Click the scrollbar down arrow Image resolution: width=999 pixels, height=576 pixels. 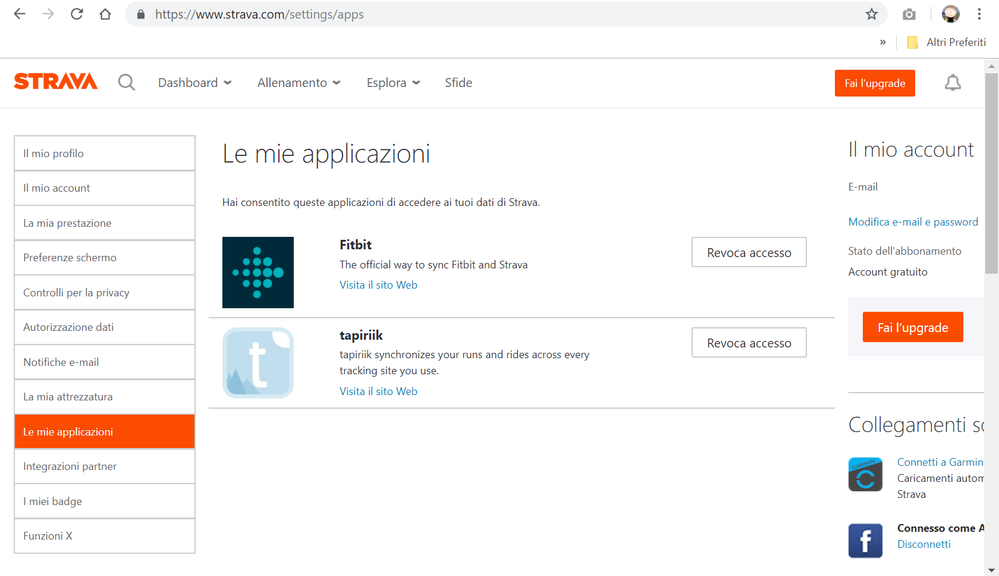(x=991, y=570)
